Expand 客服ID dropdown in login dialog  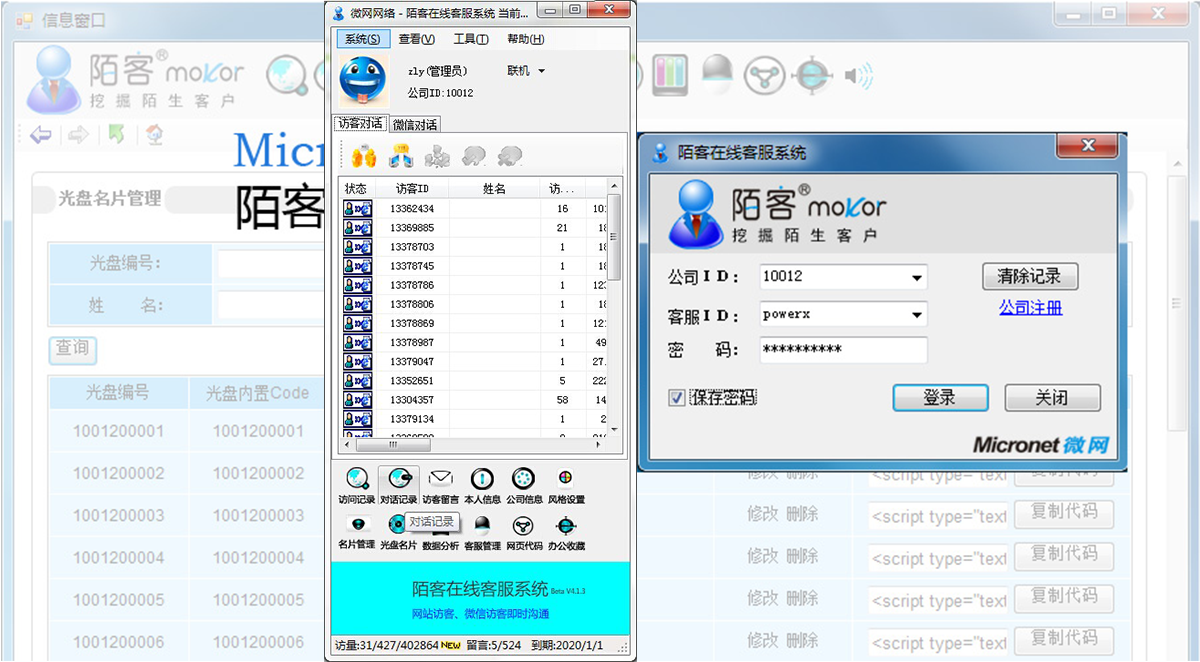(917, 315)
